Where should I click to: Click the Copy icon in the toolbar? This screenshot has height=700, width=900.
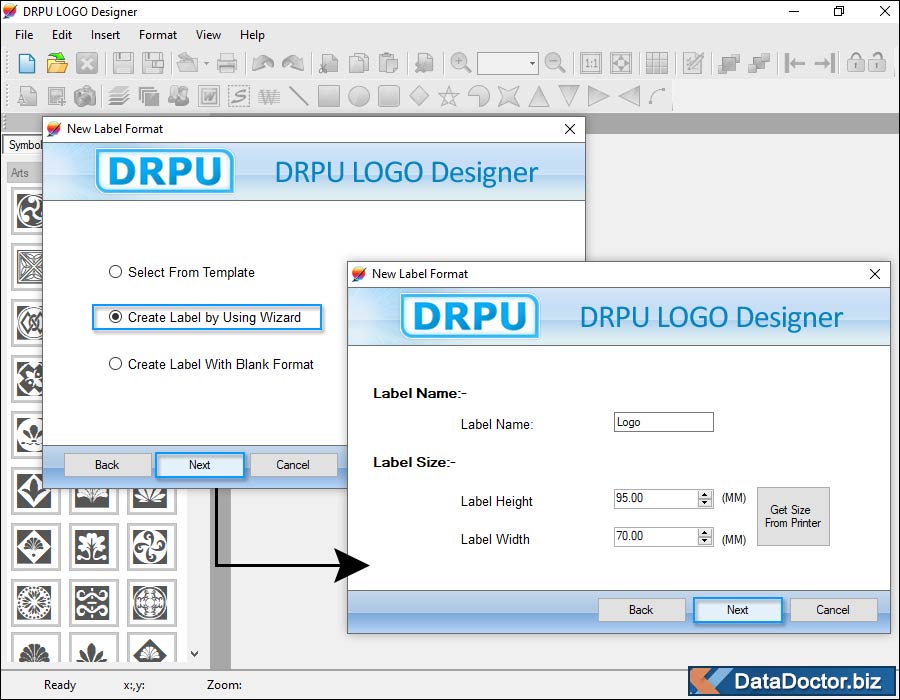click(359, 63)
